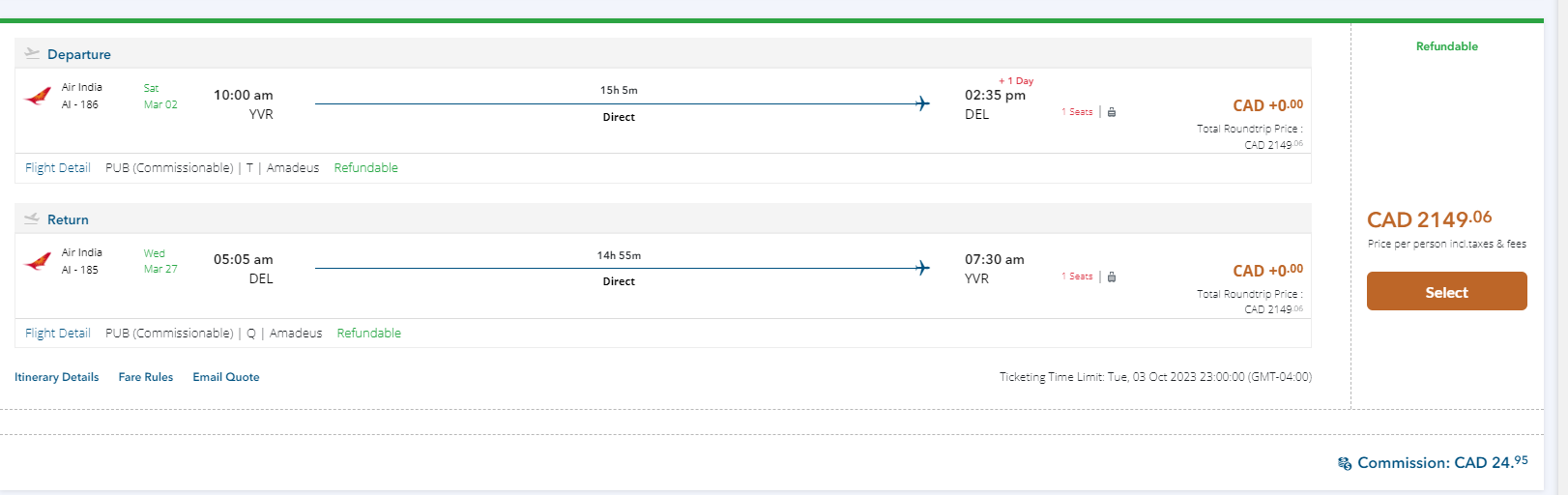This screenshot has height=495, width=1568.
Task: Click the Email Quote link
Action: pyautogui.click(x=226, y=377)
